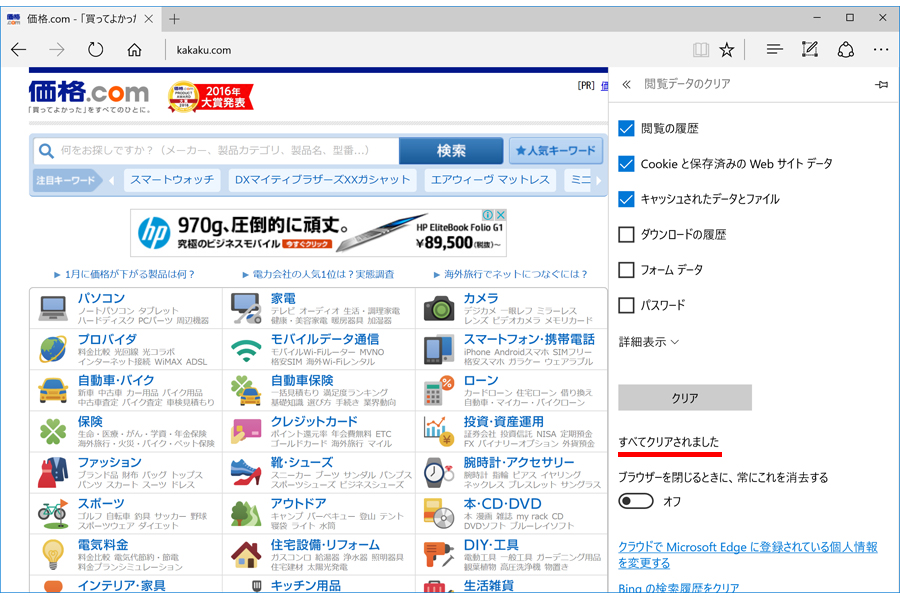Turn on always clear when closing toggle

point(636,501)
